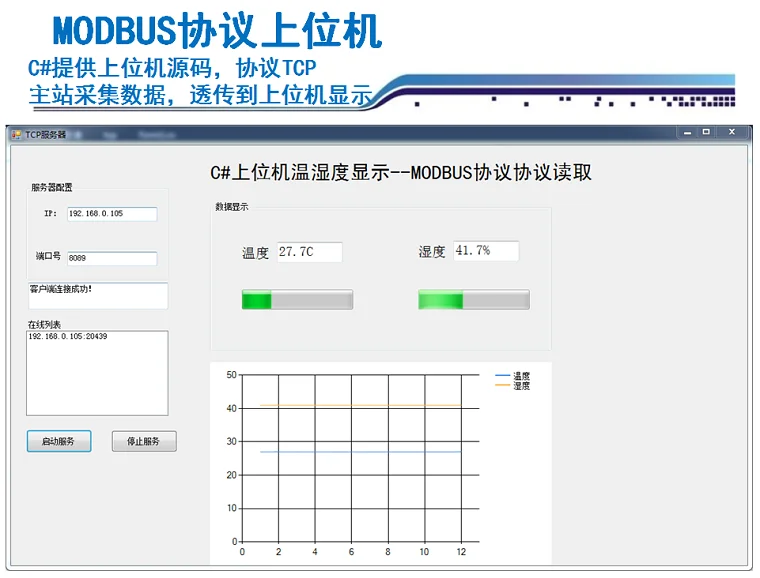
Task: Click the orange humidity line in chart
Action: pos(360,405)
